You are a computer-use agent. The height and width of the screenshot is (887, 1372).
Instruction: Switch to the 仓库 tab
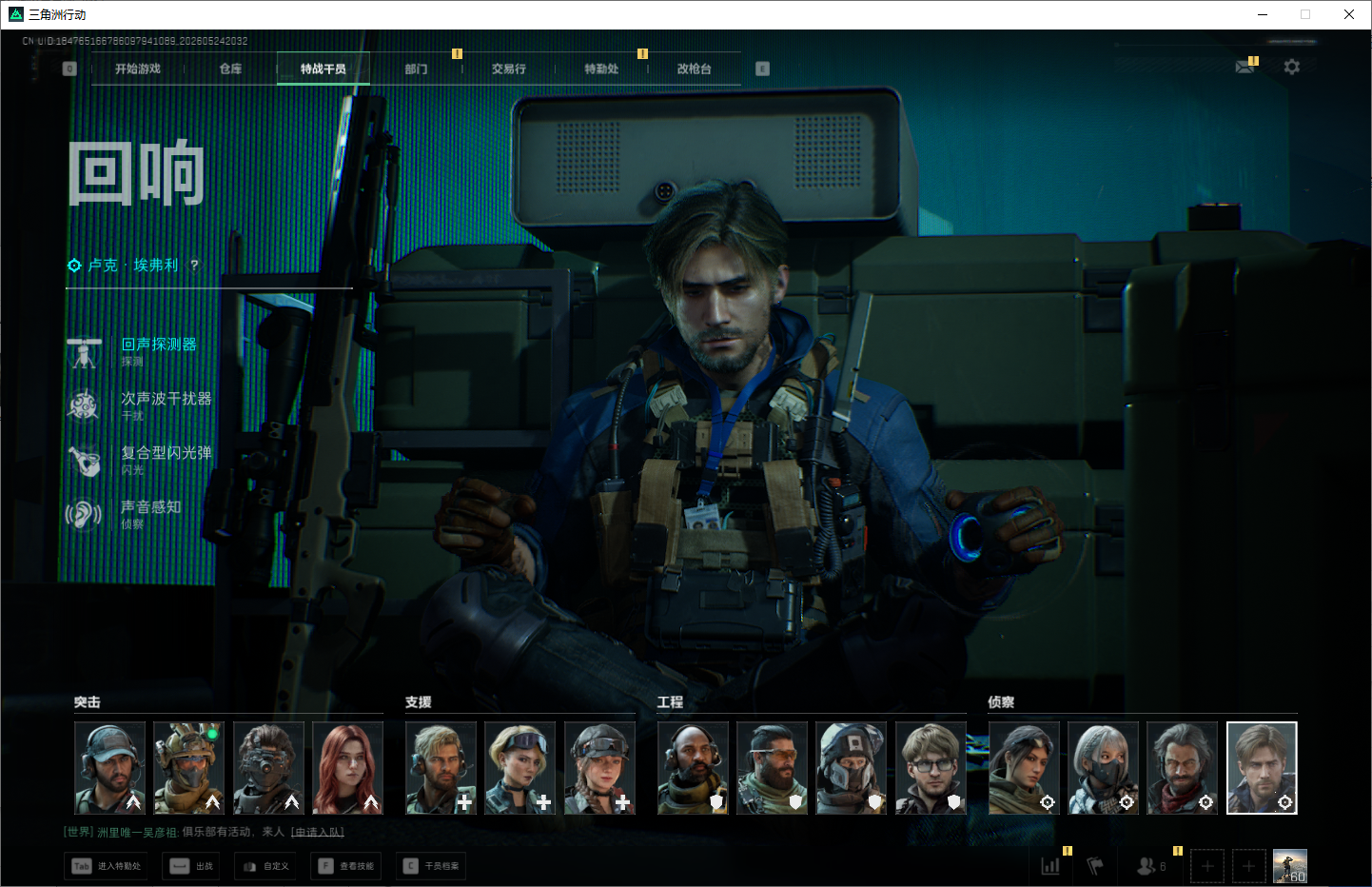click(230, 69)
